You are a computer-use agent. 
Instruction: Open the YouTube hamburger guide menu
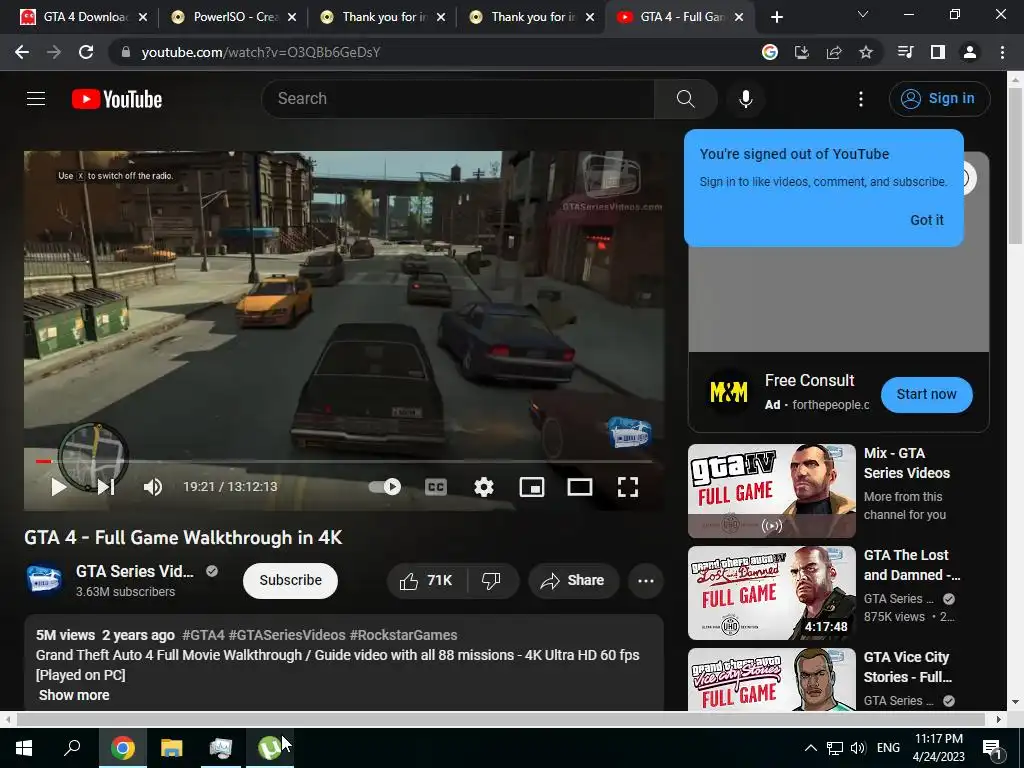pos(36,99)
